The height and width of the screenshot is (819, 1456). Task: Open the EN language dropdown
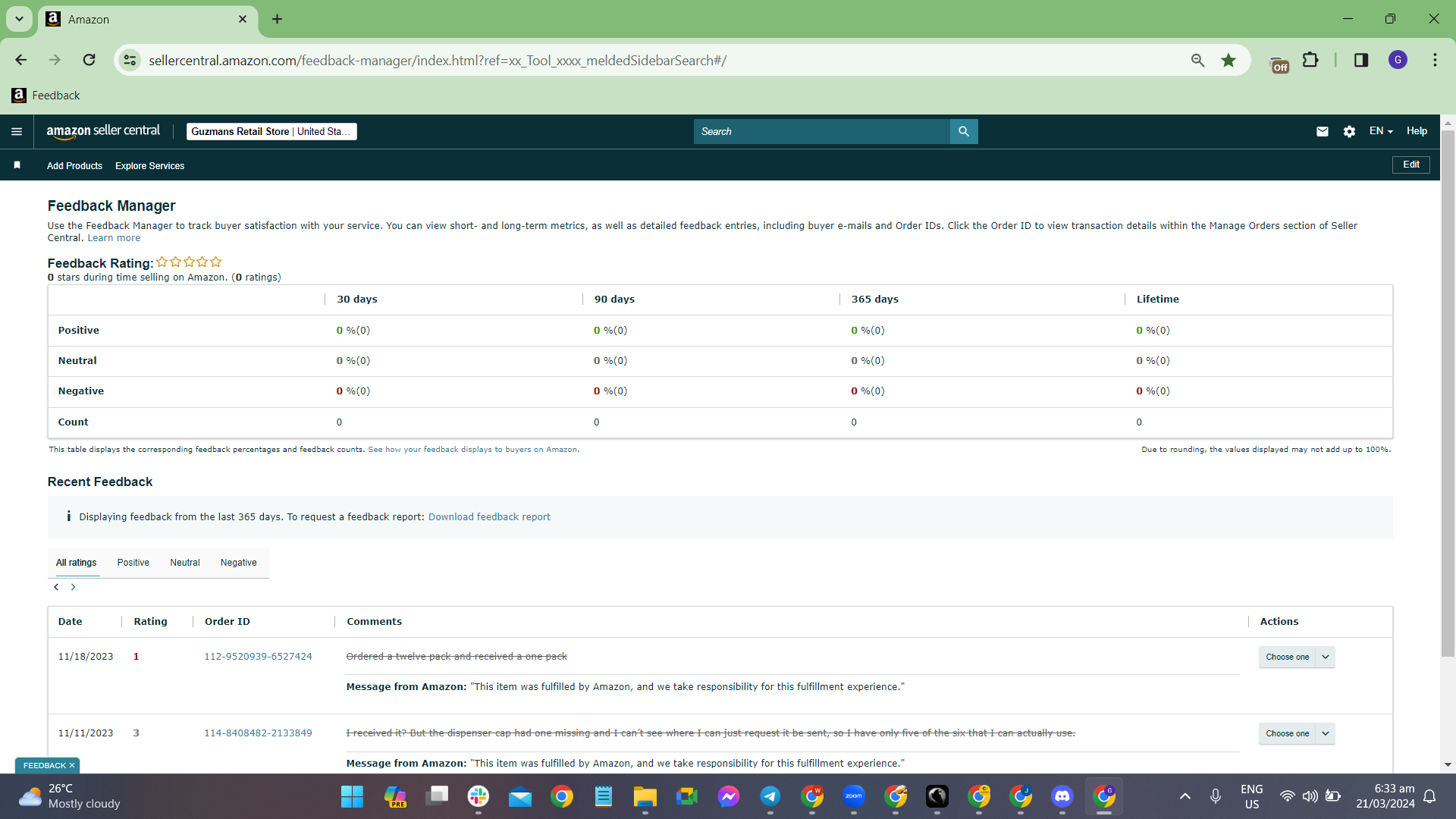tap(1381, 131)
